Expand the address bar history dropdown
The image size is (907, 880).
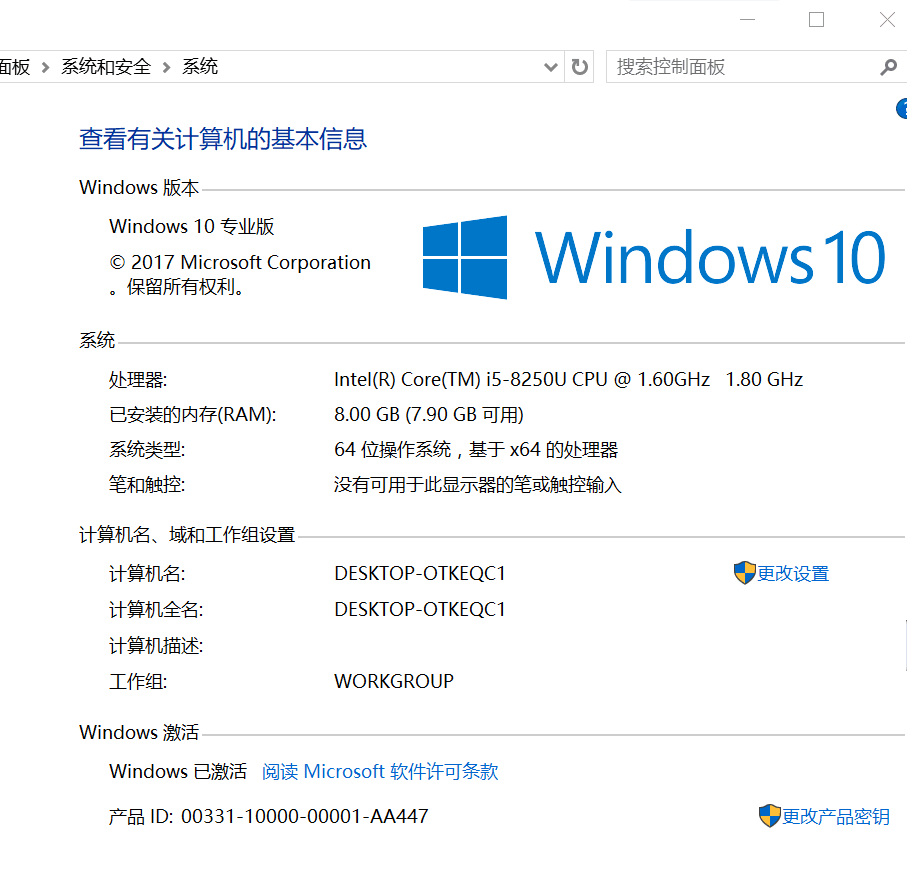[550, 67]
